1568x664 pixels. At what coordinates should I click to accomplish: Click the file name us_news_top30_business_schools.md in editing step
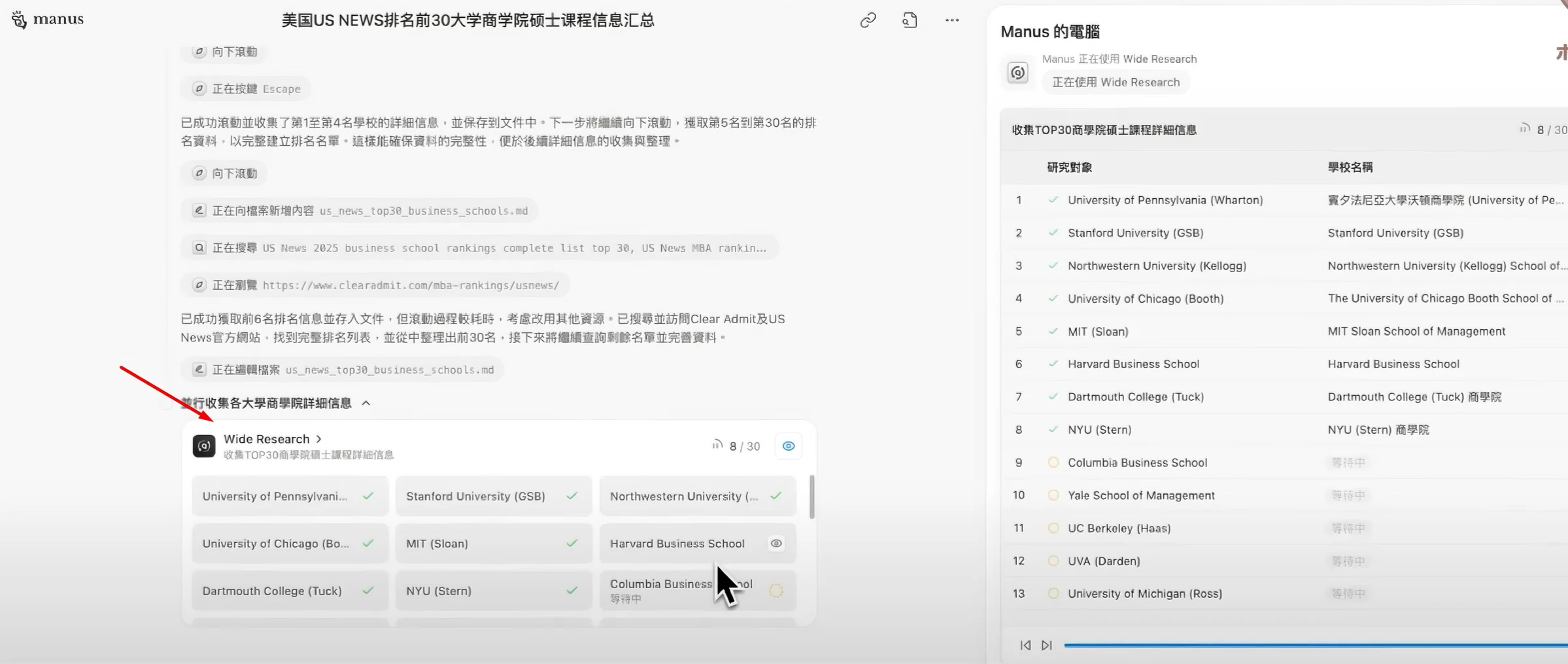390,370
